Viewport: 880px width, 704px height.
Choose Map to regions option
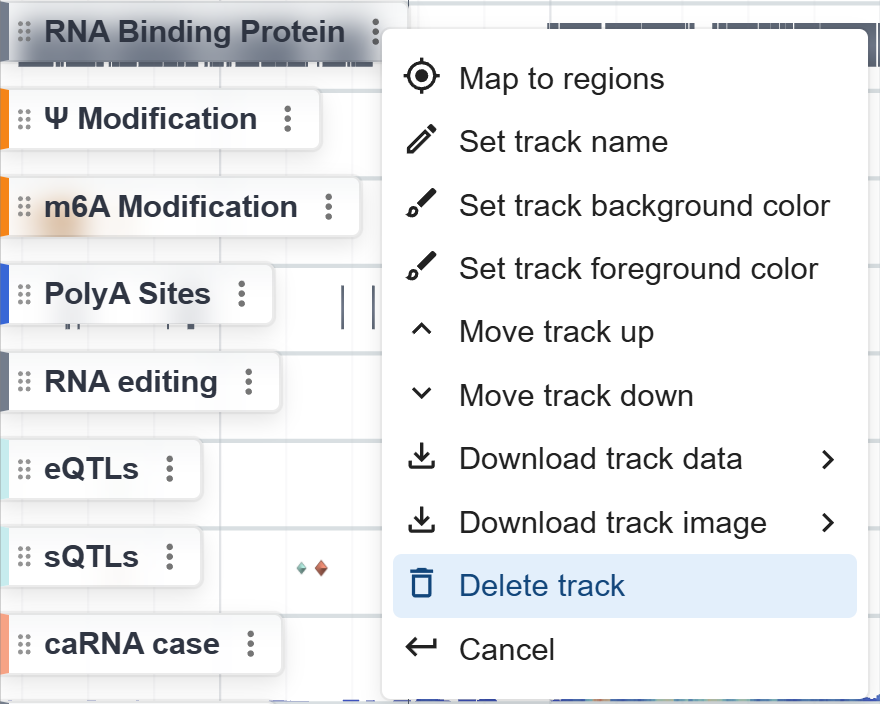tap(561, 79)
